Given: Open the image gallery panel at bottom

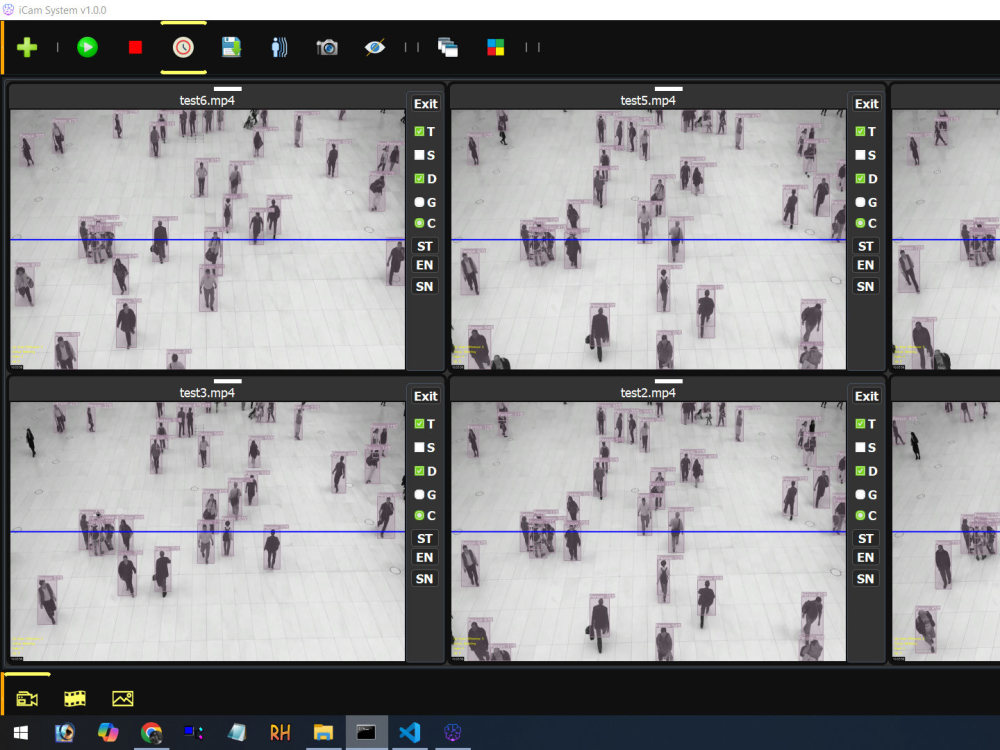Looking at the screenshot, I should click(x=122, y=698).
